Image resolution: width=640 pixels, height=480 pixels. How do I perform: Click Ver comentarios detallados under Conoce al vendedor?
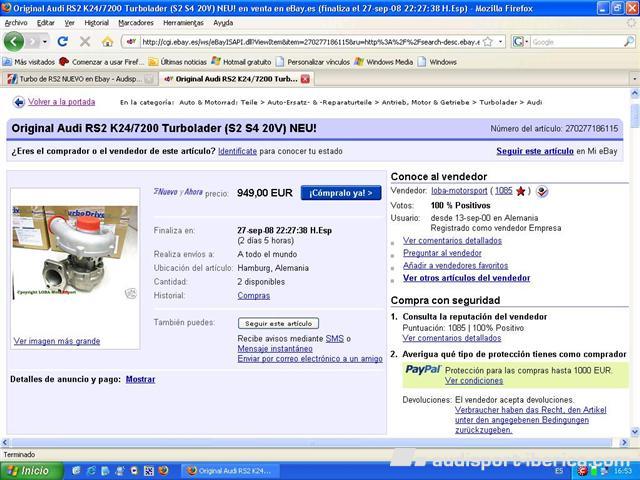coord(452,240)
